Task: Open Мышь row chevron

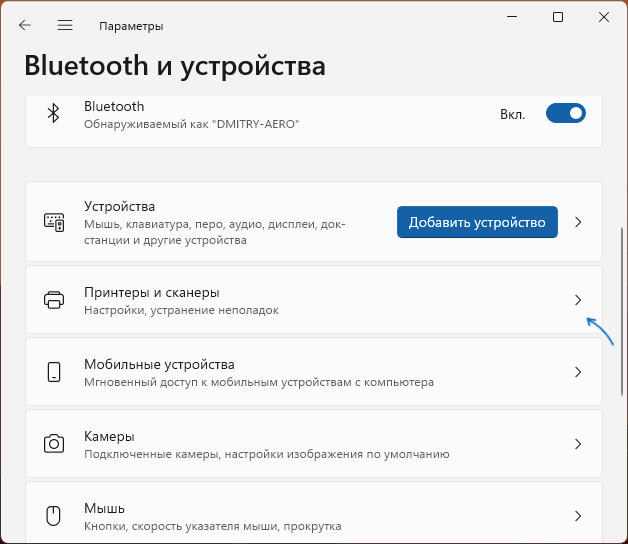Action: coord(578,516)
